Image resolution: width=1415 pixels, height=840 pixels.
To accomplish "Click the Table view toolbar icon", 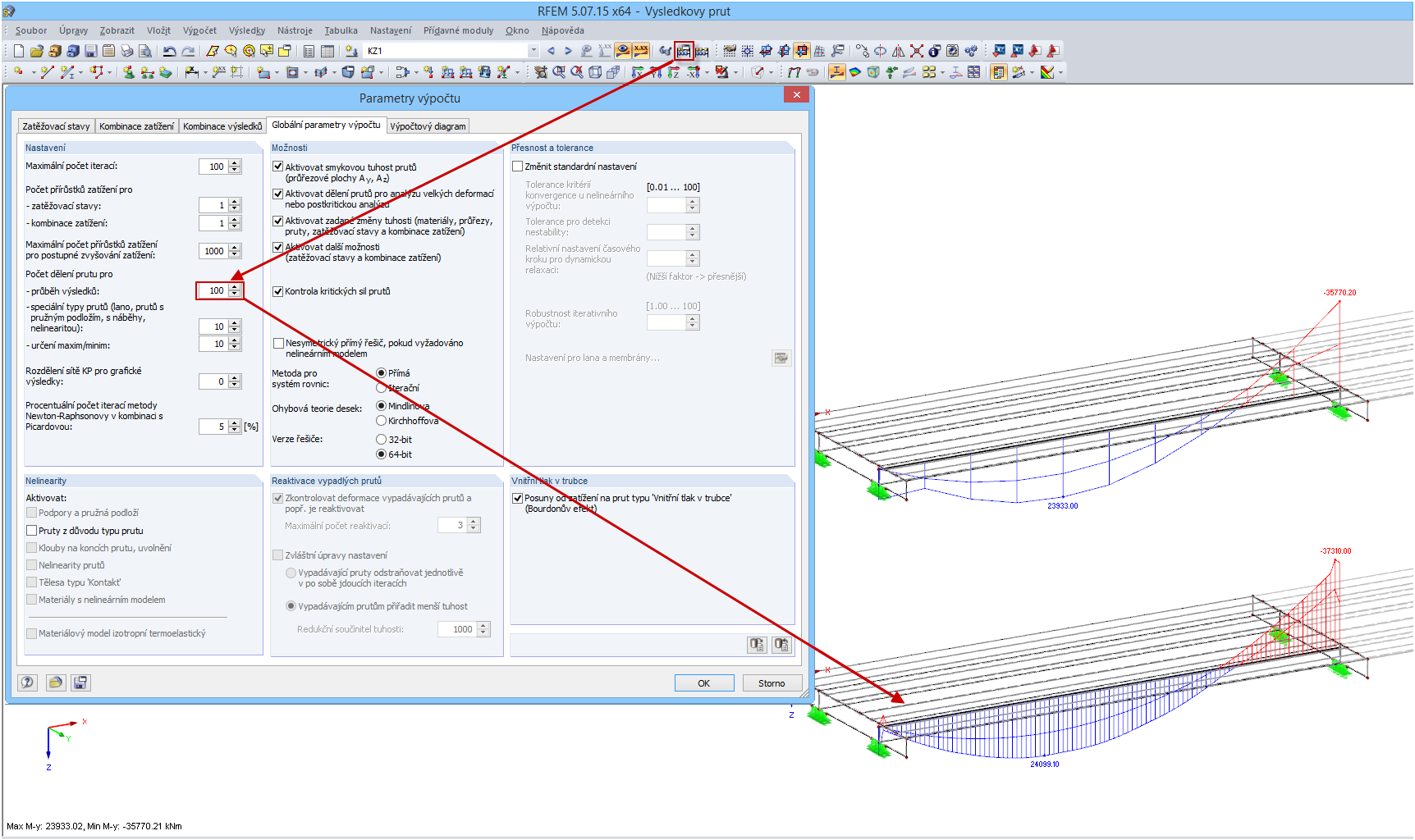I will coord(327,51).
